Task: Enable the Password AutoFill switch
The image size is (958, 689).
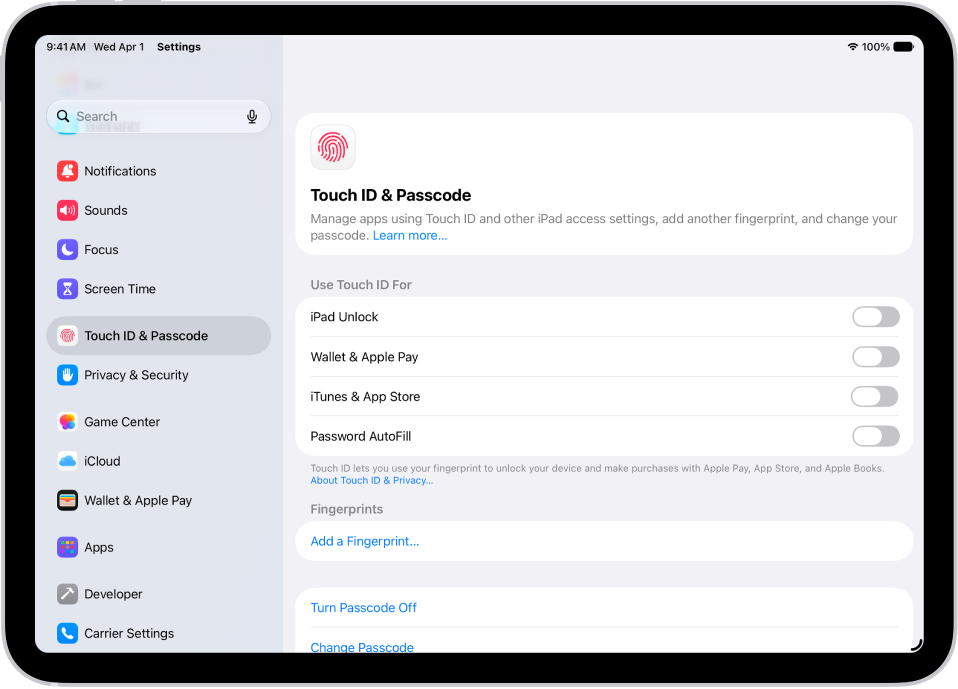Action: tap(876, 436)
